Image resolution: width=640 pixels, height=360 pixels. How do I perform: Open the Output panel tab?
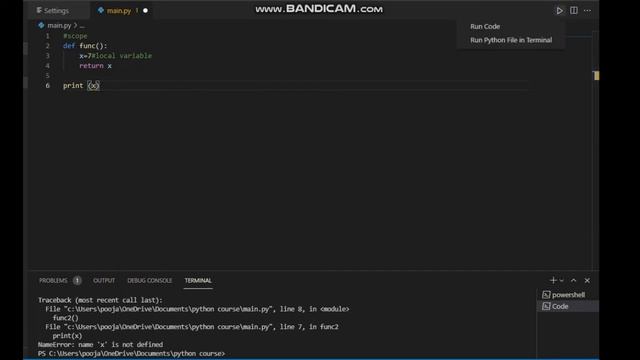click(x=104, y=280)
